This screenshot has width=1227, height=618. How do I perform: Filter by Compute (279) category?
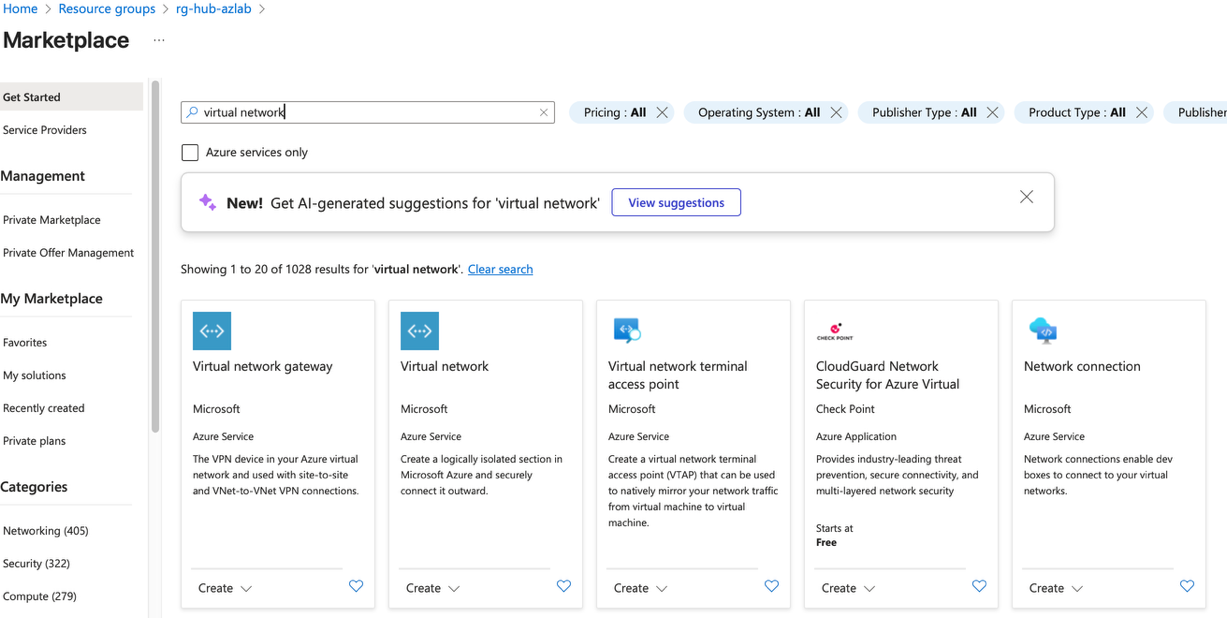(x=39, y=597)
